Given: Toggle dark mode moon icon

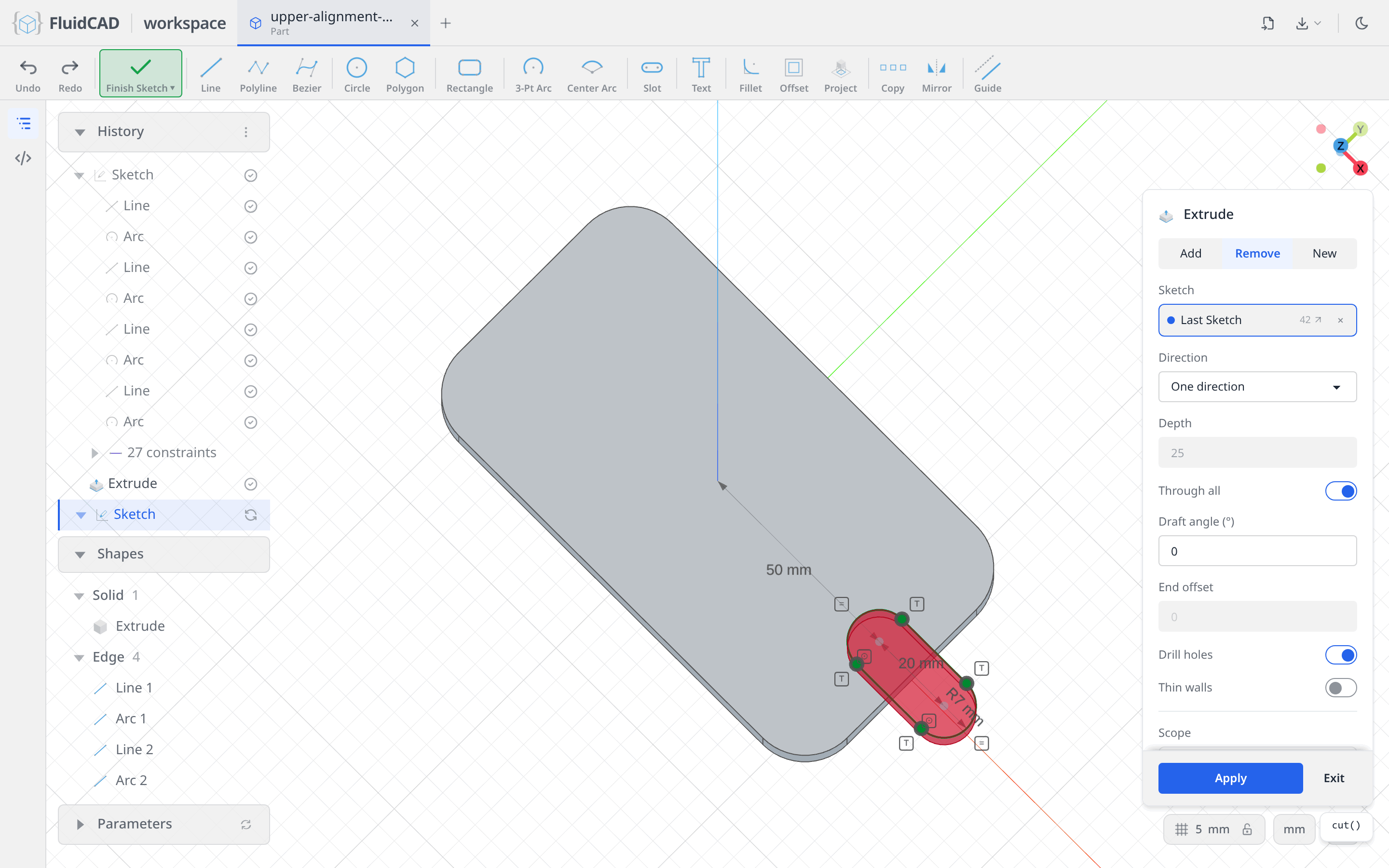Looking at the screenshot, I should tap(1362, 23).
